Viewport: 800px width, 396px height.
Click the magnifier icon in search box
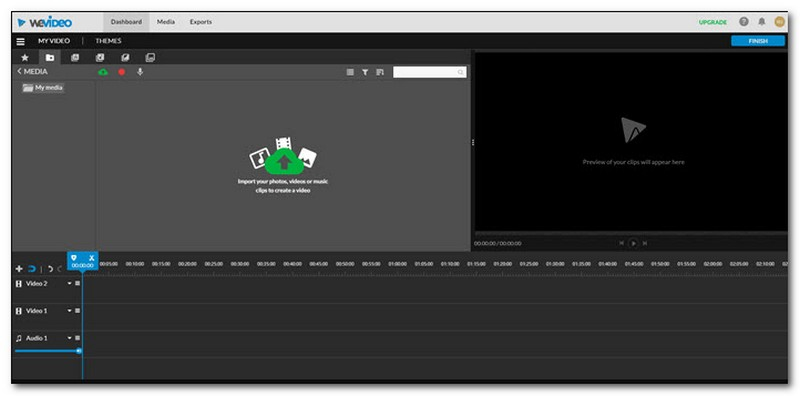pyautogui.click(x=461, y=72)
